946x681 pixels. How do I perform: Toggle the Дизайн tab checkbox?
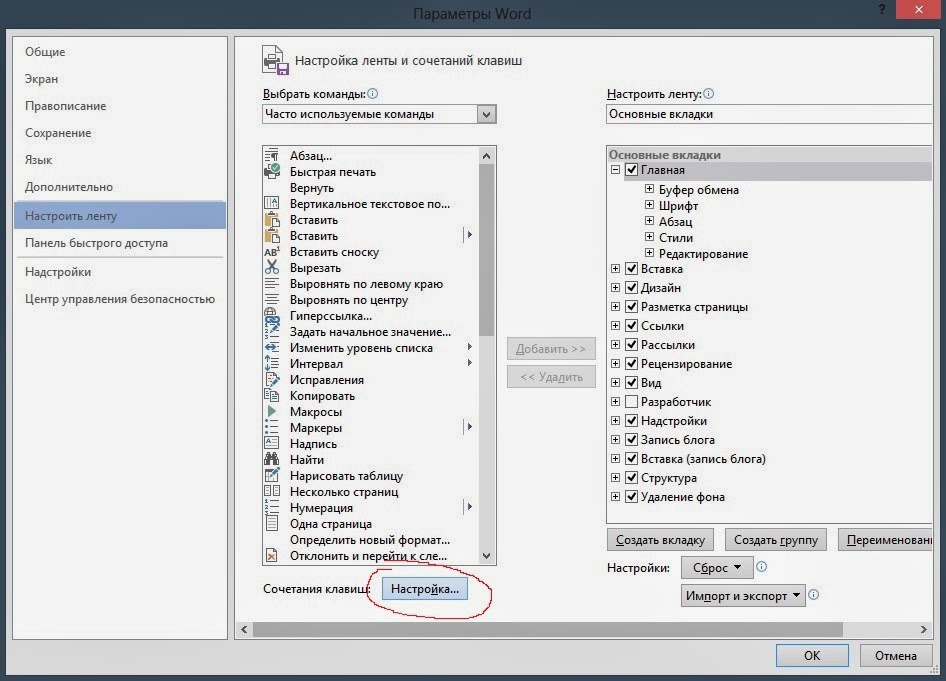click(x=632, y=287)
